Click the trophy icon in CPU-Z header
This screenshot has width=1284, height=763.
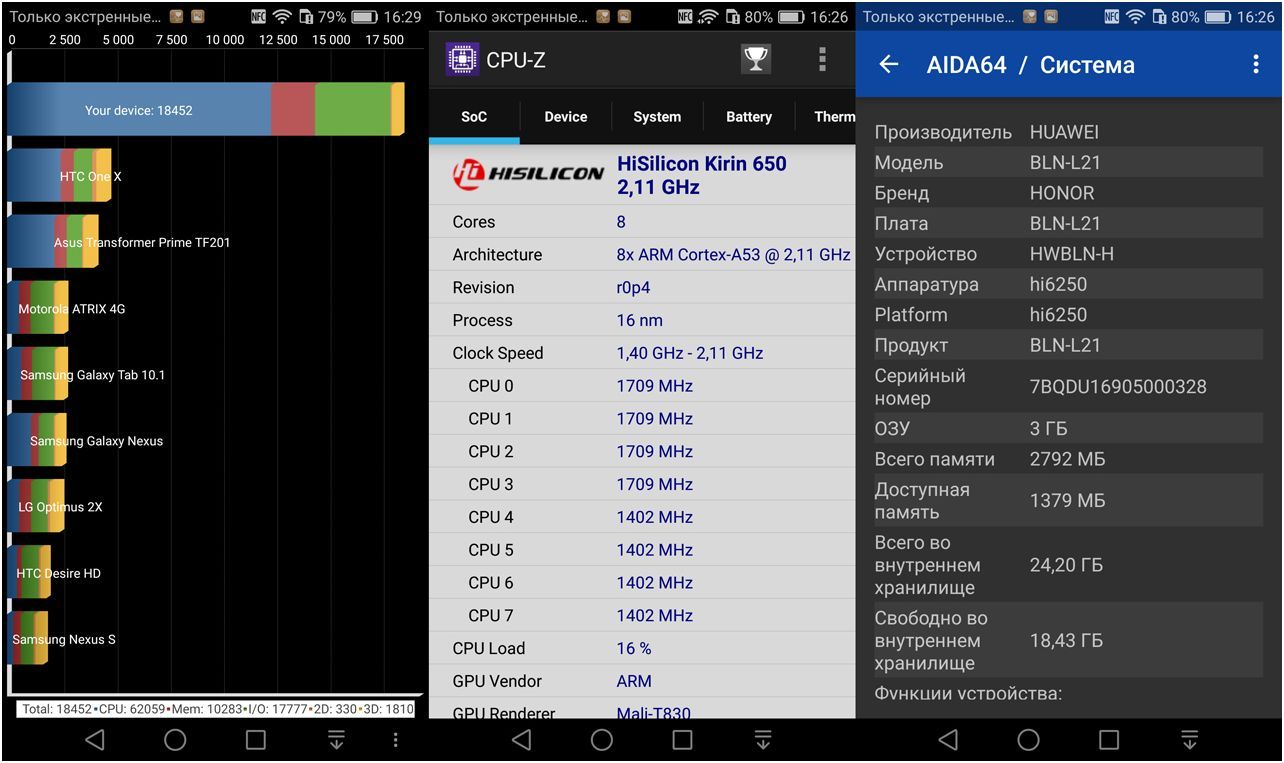click(756, 60)
